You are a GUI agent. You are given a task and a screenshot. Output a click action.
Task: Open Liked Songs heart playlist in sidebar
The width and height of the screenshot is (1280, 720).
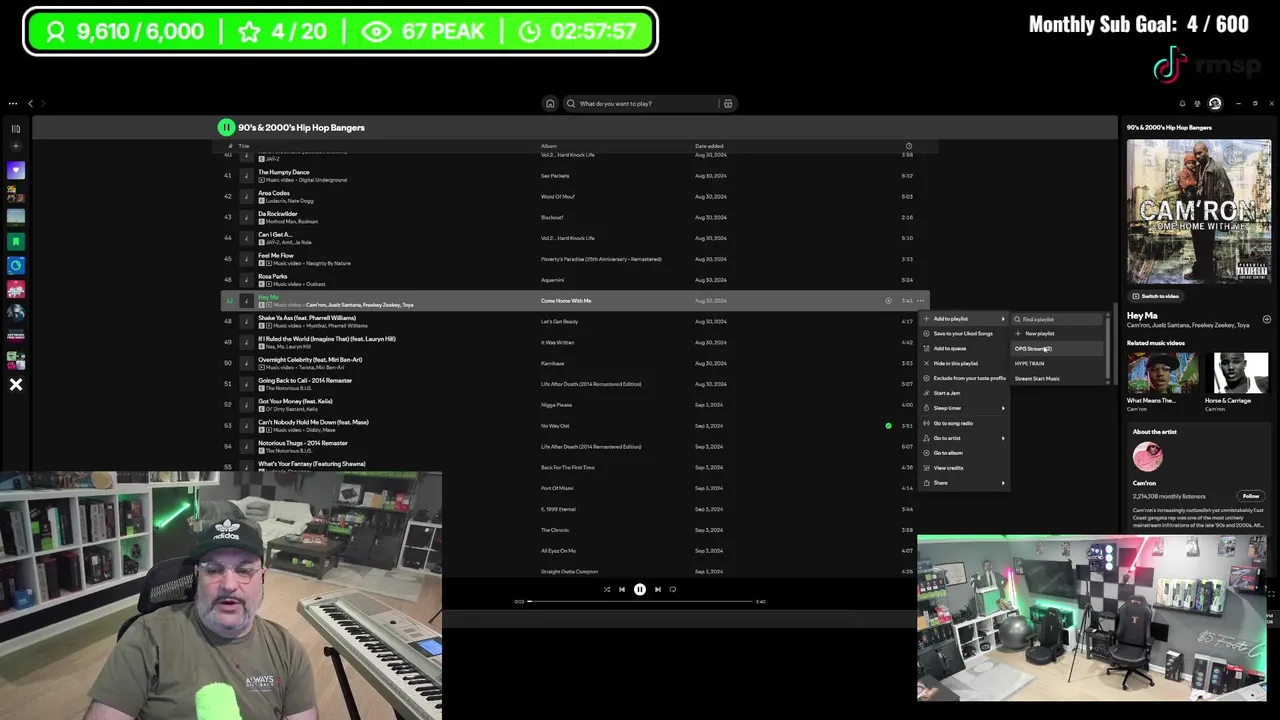click(x=16, y=170)
